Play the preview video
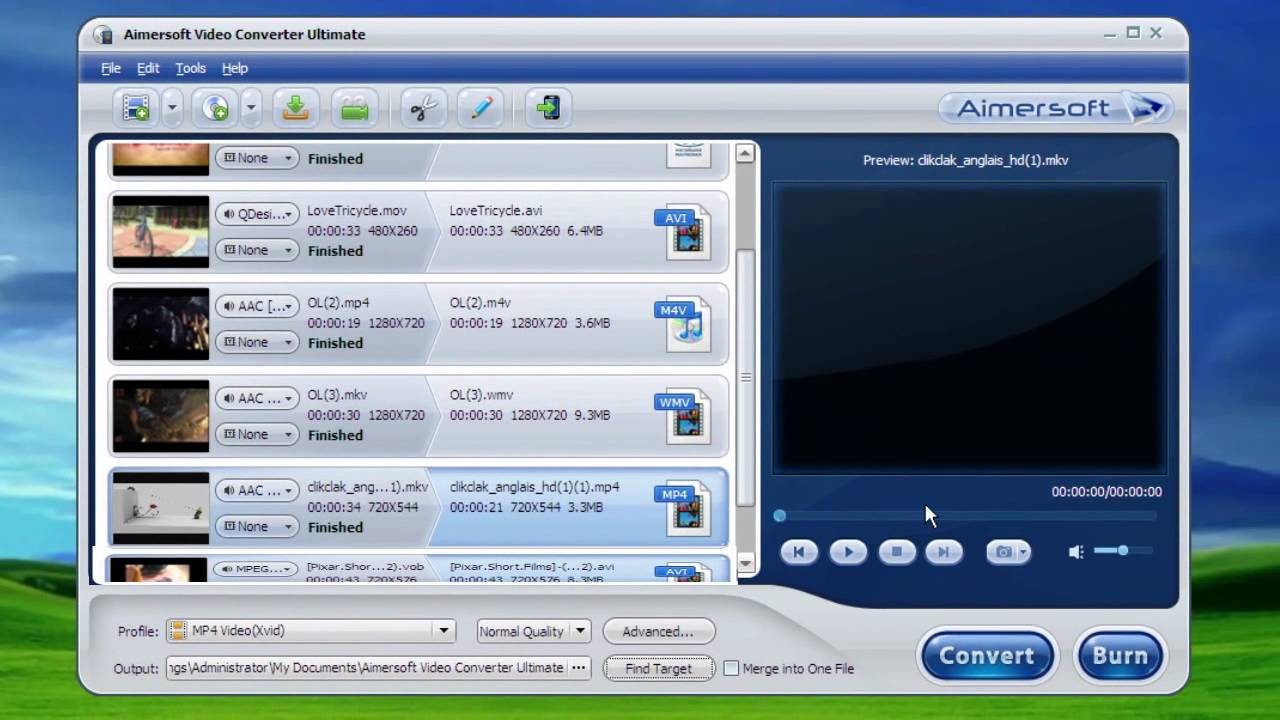Screen dimensions: 1280x720 coord(848,552)
